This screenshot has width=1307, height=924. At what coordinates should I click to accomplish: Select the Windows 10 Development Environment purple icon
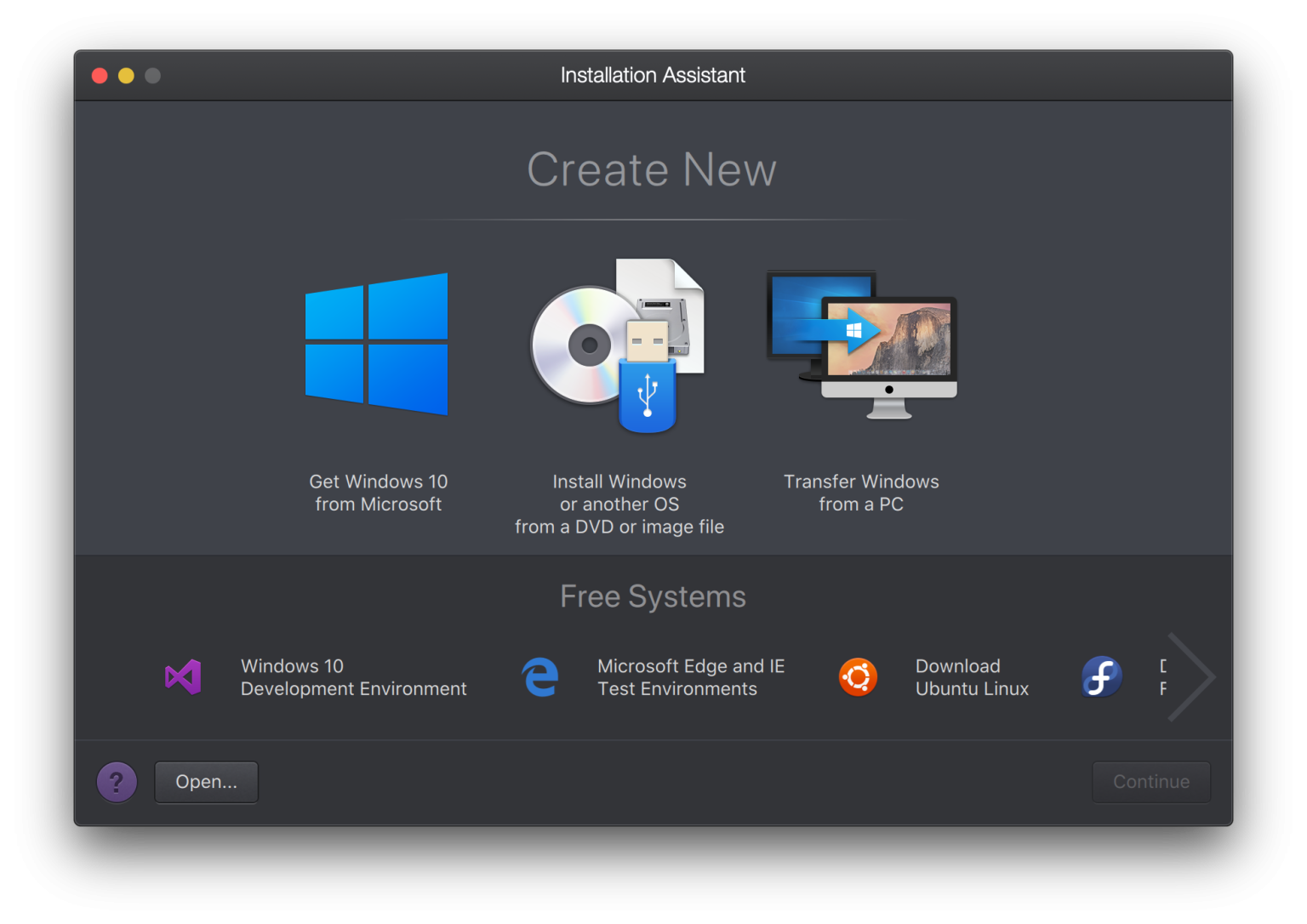tap(181, 676)
